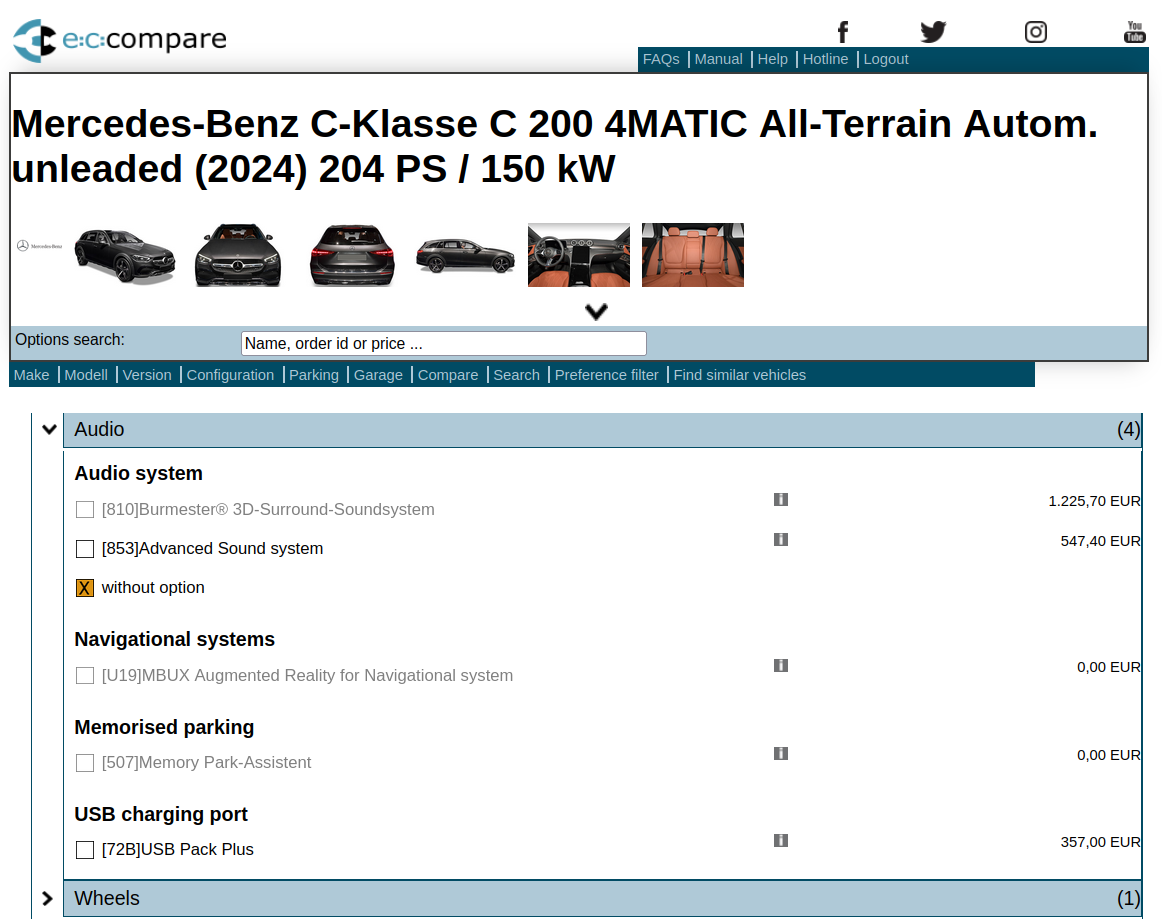The image size is (1162, 919).
Task: Open the rear view car thumbnail
Action: tap(352, 255)
